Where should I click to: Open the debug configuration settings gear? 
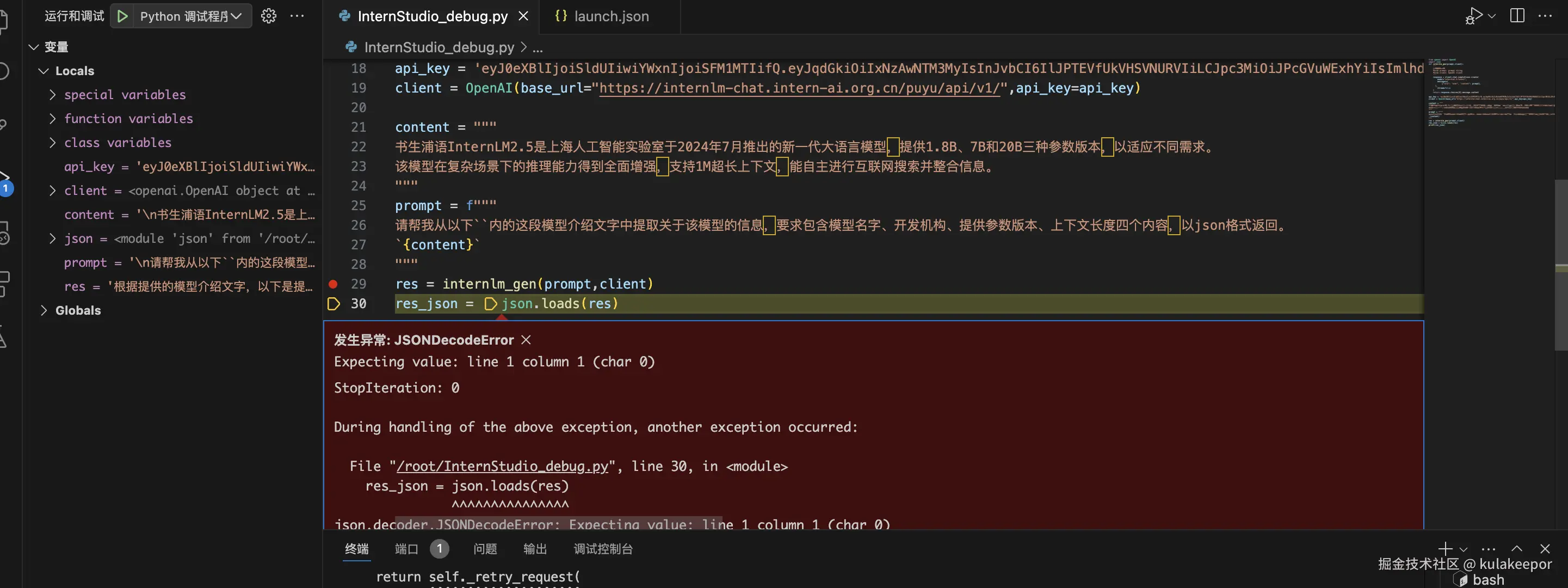(x=268, y=16)
